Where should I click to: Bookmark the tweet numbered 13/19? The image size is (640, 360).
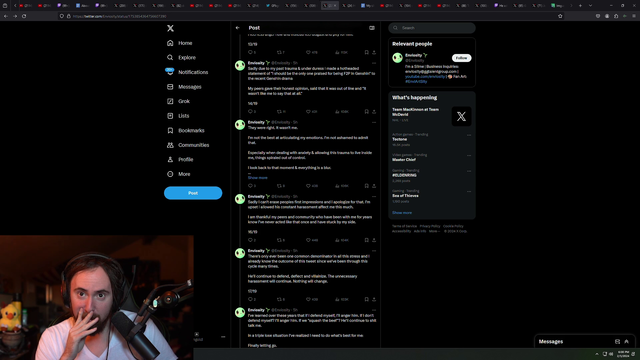point(367,52)
